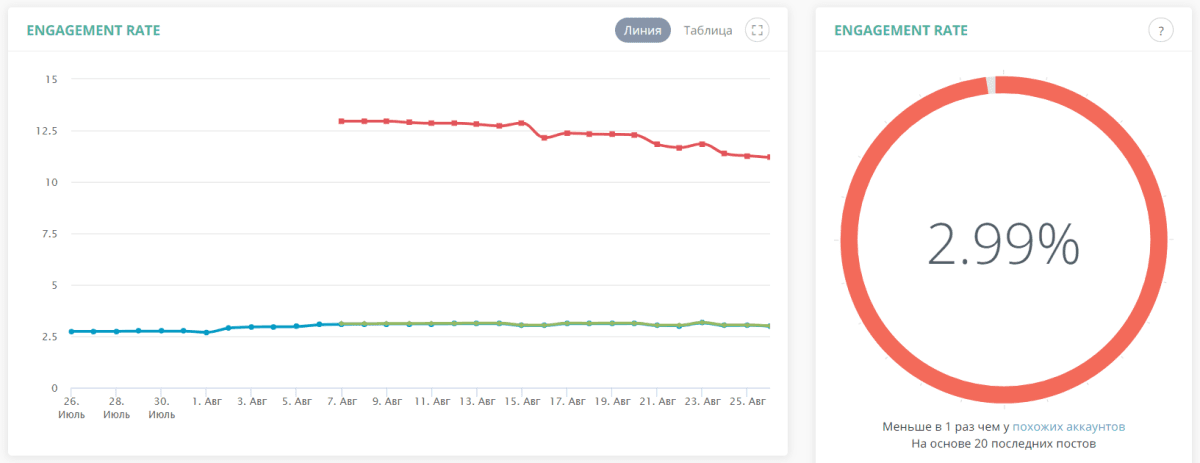Image resolution: width=1200 pixels, height=463 pixels.
Task: Click the red line dip point after 15 Авг
Action: coord(544,138)
